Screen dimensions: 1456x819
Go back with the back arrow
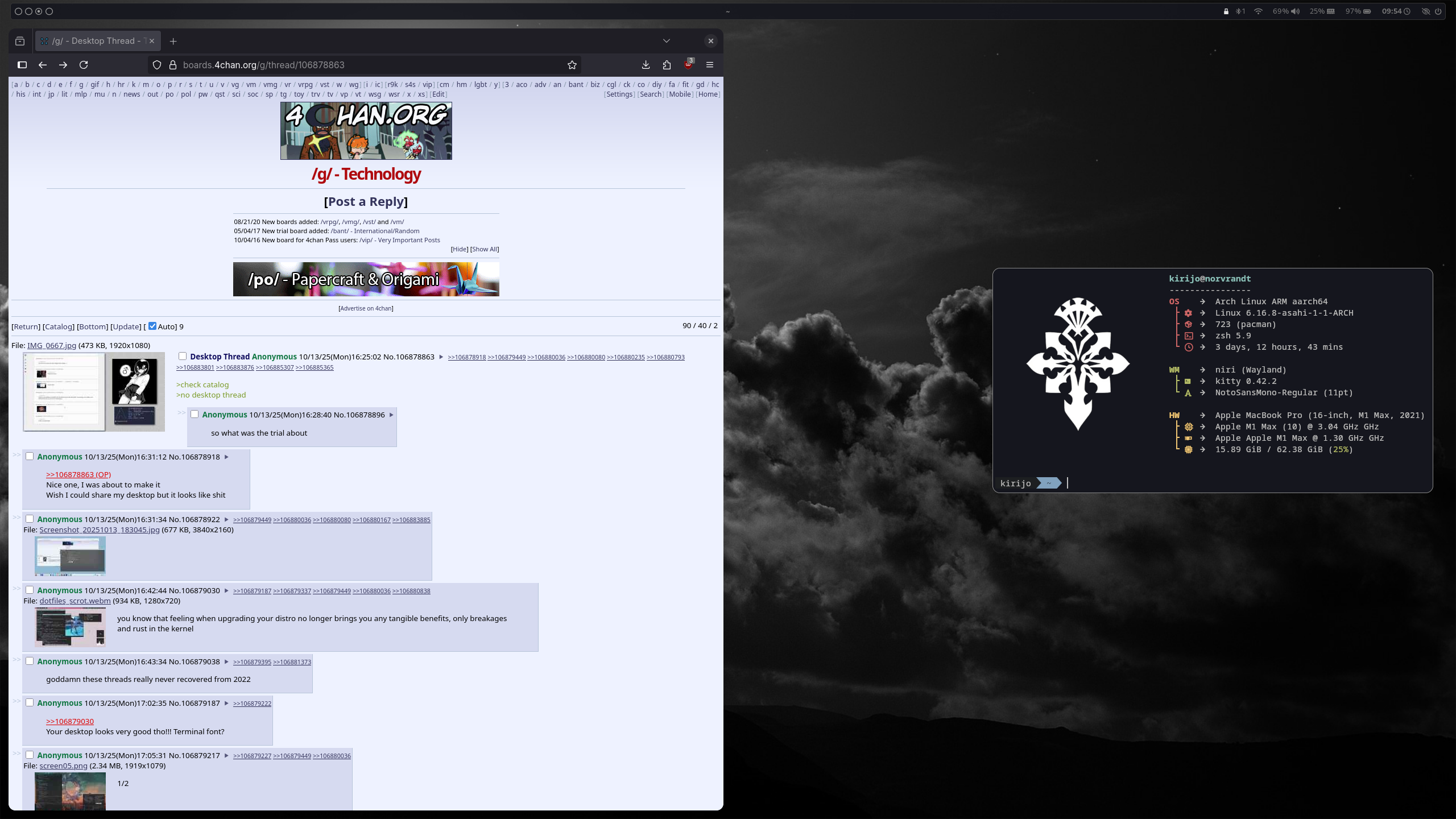tap(43, 65)
